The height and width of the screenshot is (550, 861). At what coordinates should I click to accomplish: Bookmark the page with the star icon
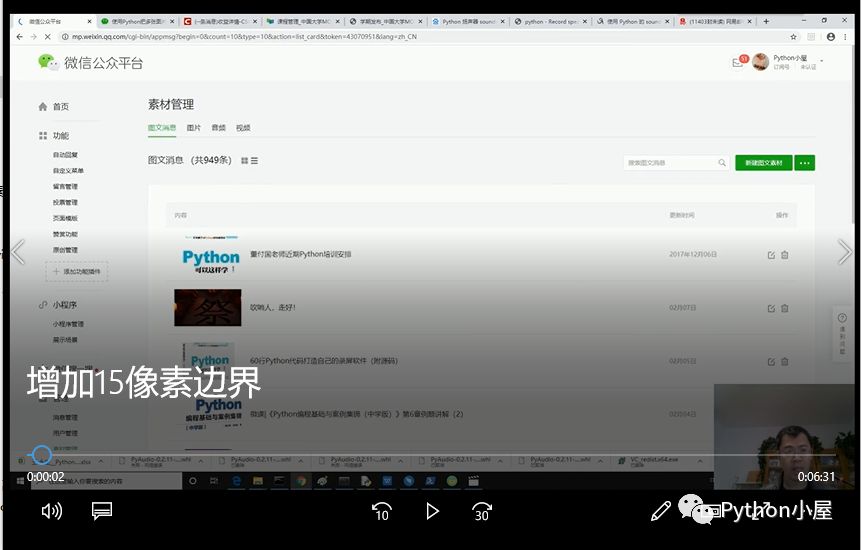point(793,37)
